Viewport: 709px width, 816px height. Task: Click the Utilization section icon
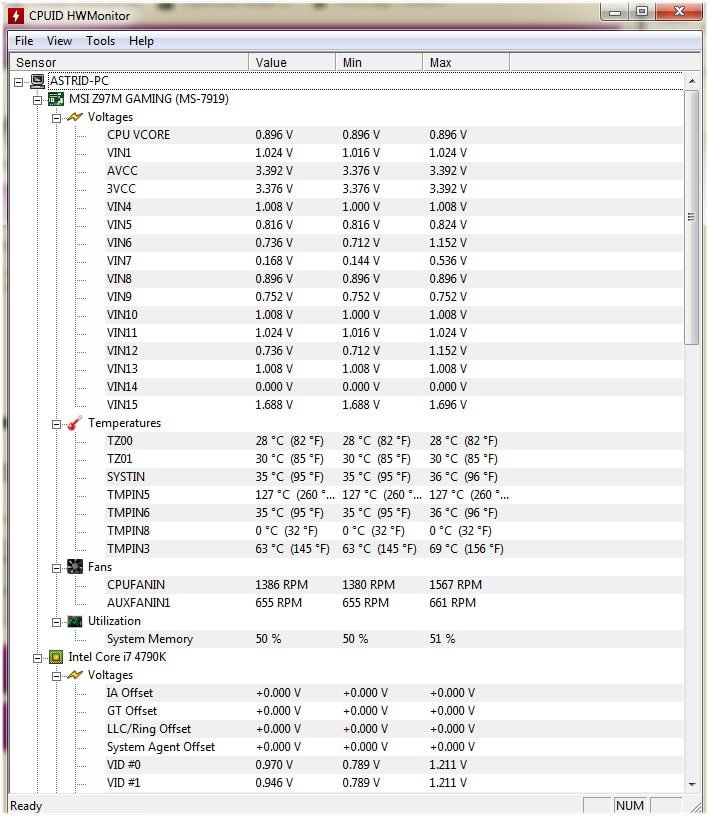(75, 621)
